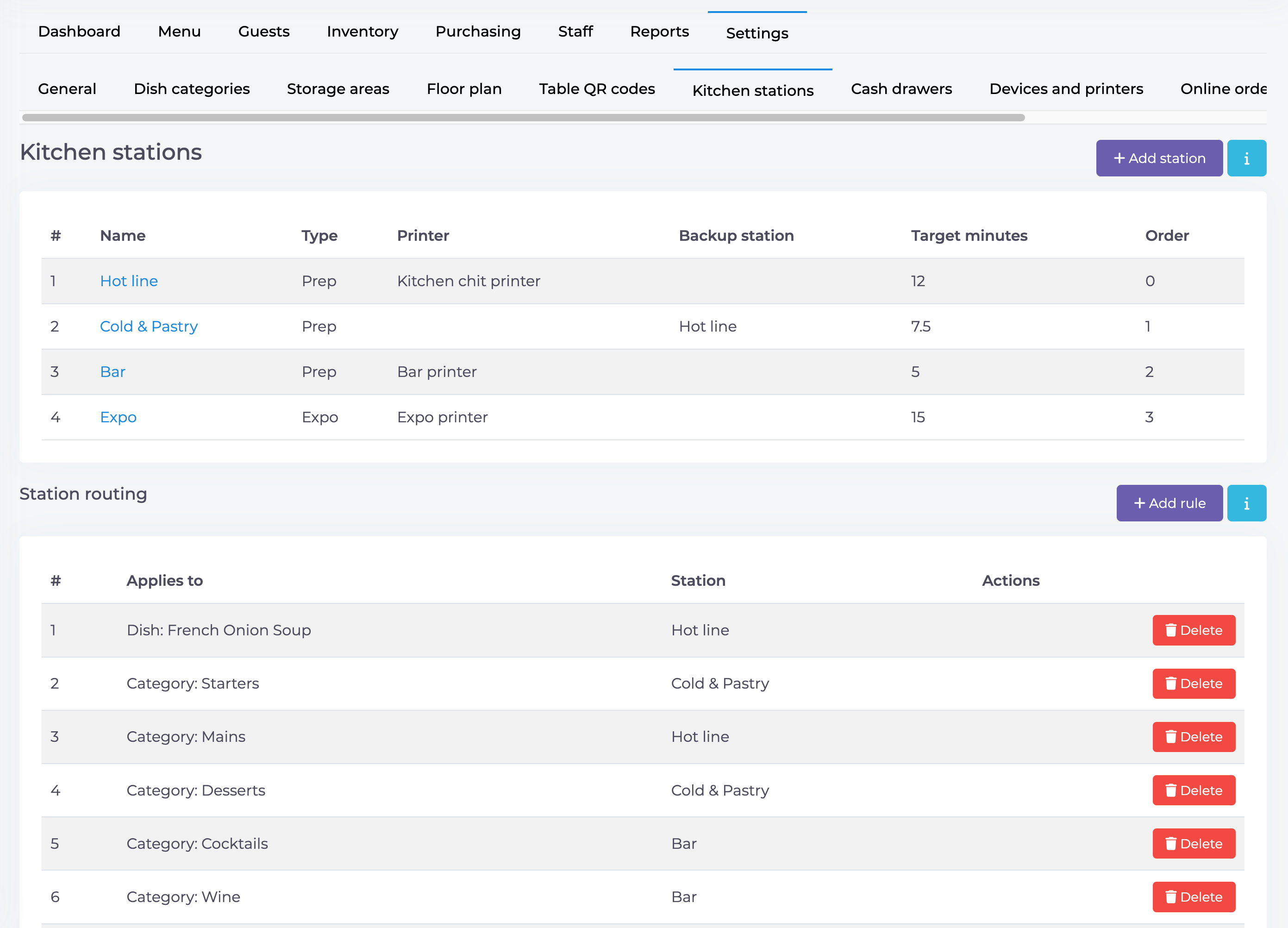This screenshot has width=1288, height=928.
Task: Switch to the Inventory tab
Action: (363, 32)
